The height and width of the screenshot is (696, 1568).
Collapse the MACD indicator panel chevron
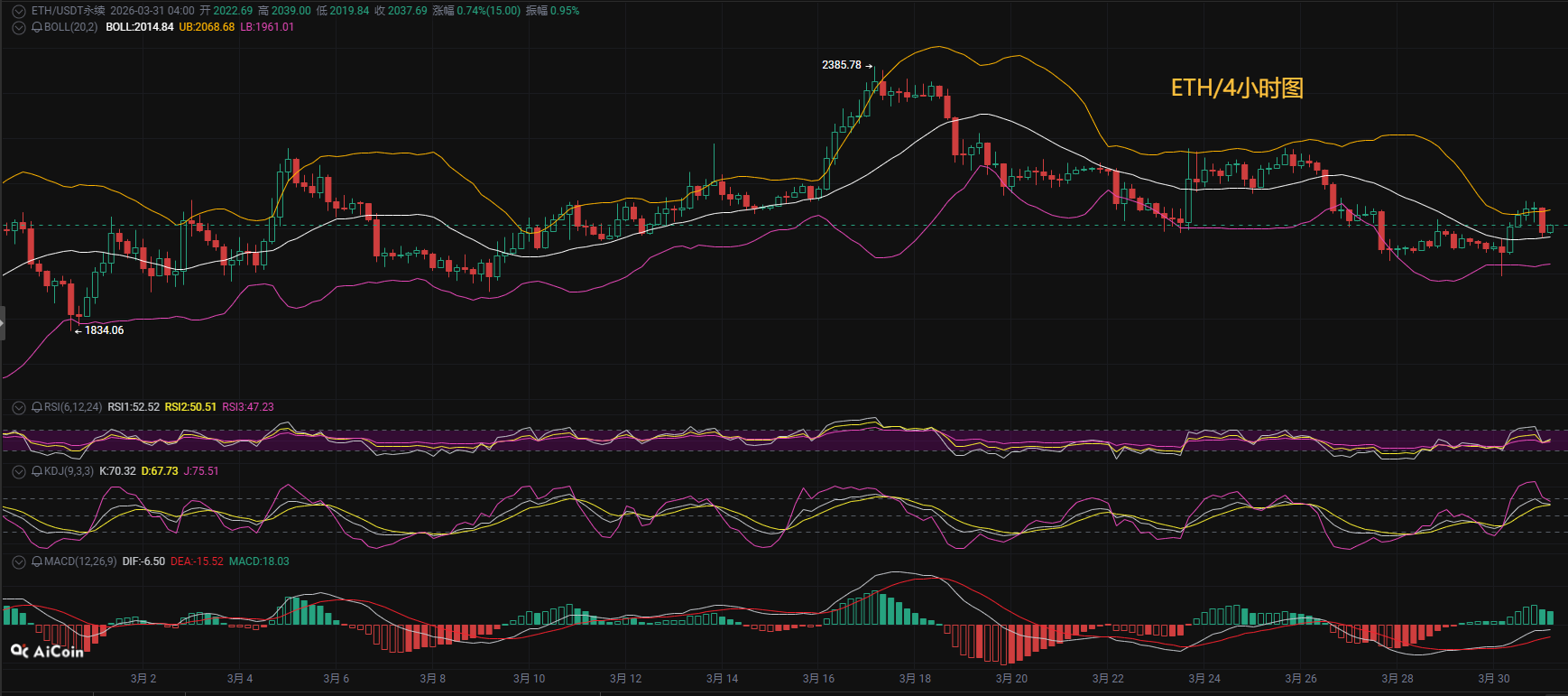tap(18, 561)
